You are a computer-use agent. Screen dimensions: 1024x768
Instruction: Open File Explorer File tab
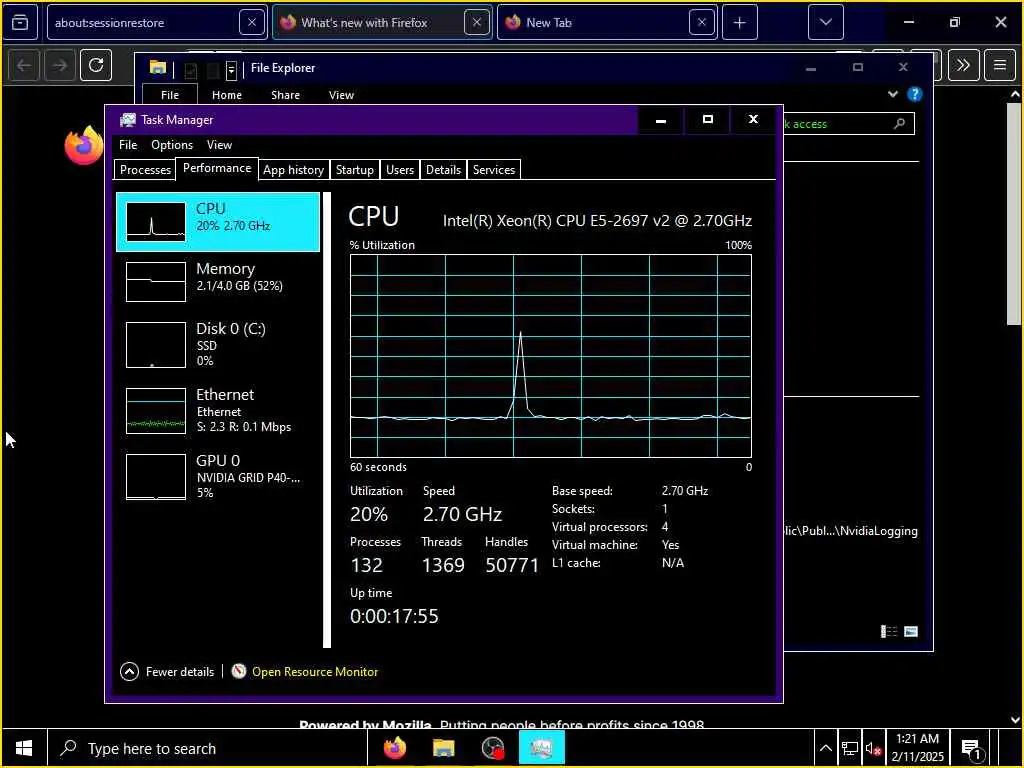point(170,95)
